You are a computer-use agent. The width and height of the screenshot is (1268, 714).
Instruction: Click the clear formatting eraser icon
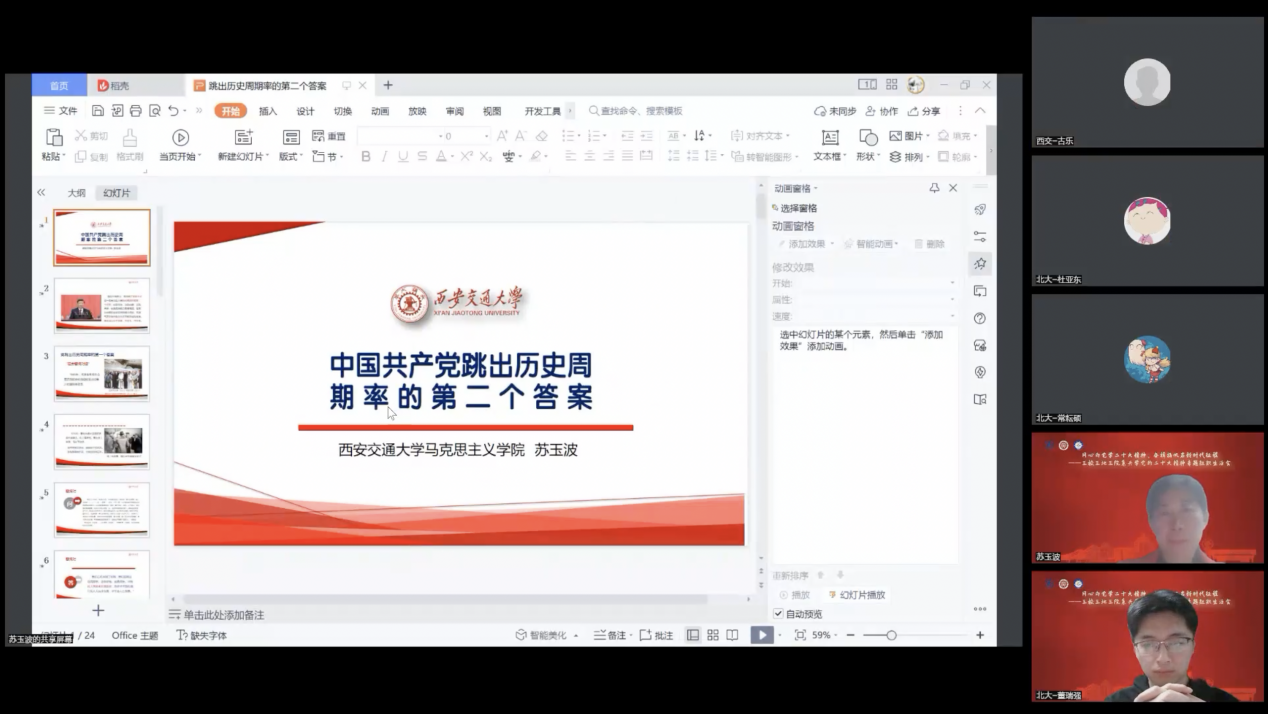coord(542,136)
